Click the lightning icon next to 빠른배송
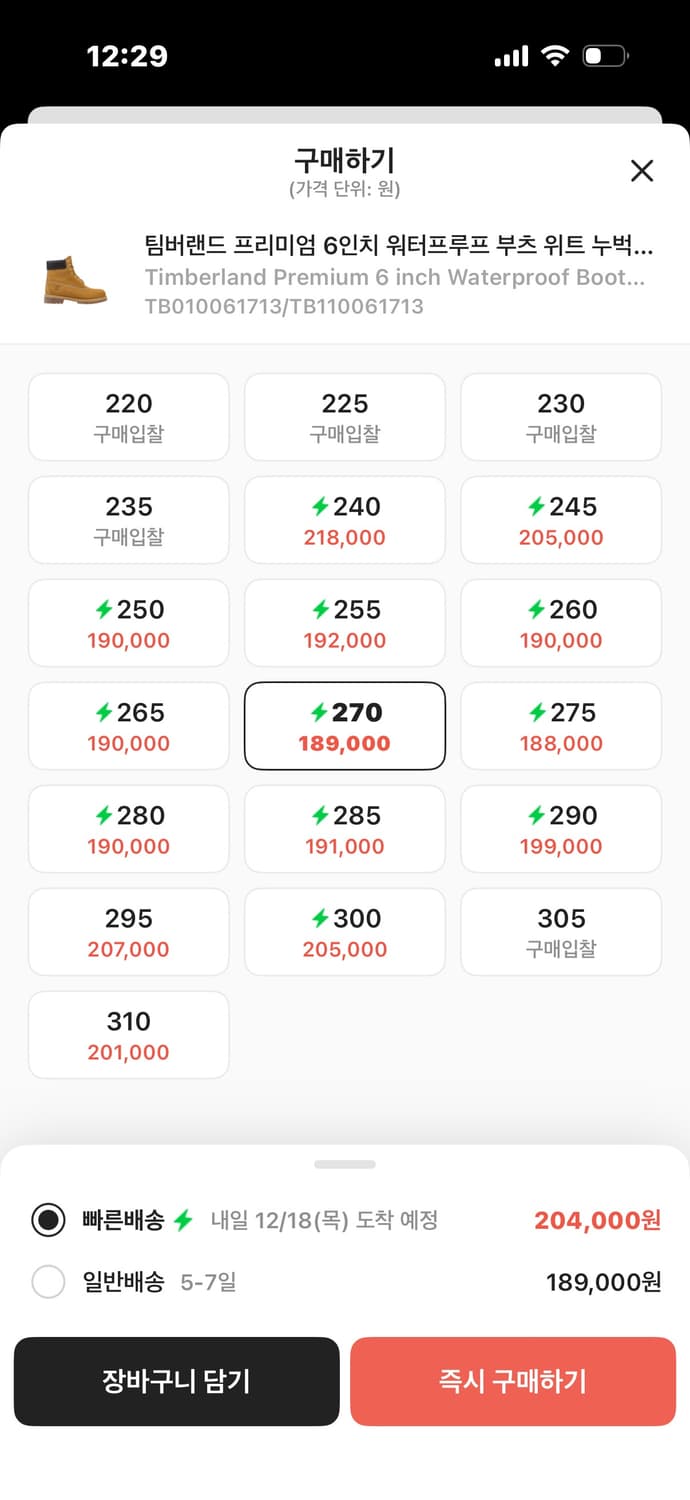This screenshot has height=1500, width=690. pyautogui.click(x=185, y=1220)
